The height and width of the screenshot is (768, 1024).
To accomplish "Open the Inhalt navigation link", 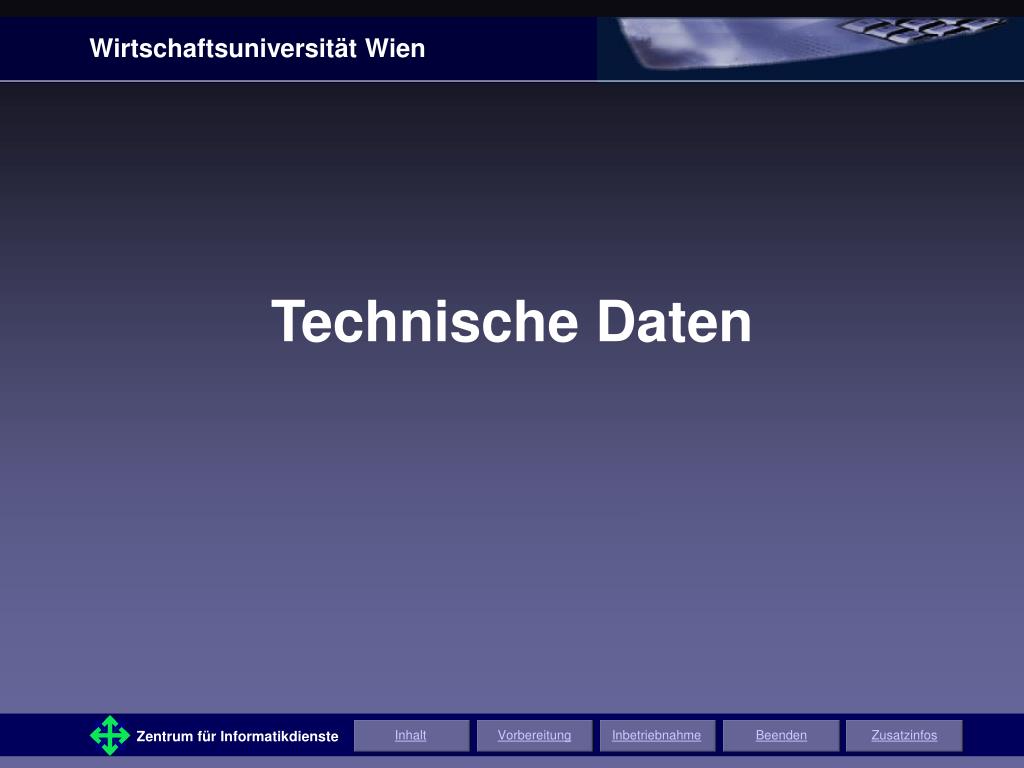I will click(411, 735).
